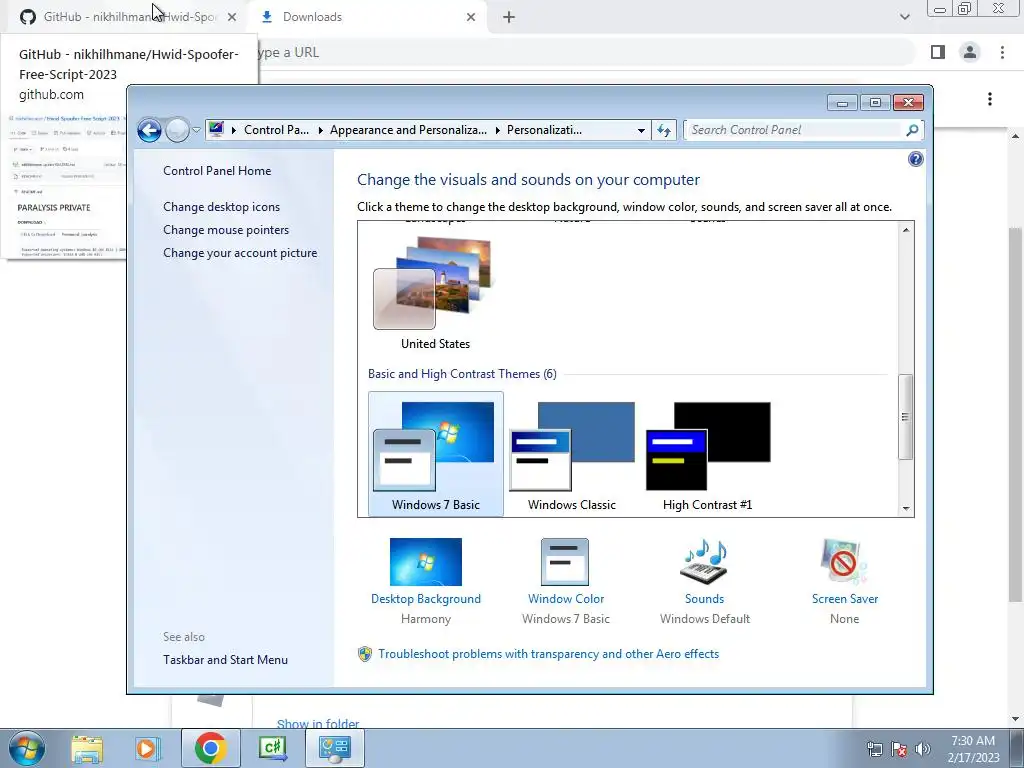Screen dimensions: 1024x768
Task: Open the Chrome three-dot menu
Action: click(1002, 52)
